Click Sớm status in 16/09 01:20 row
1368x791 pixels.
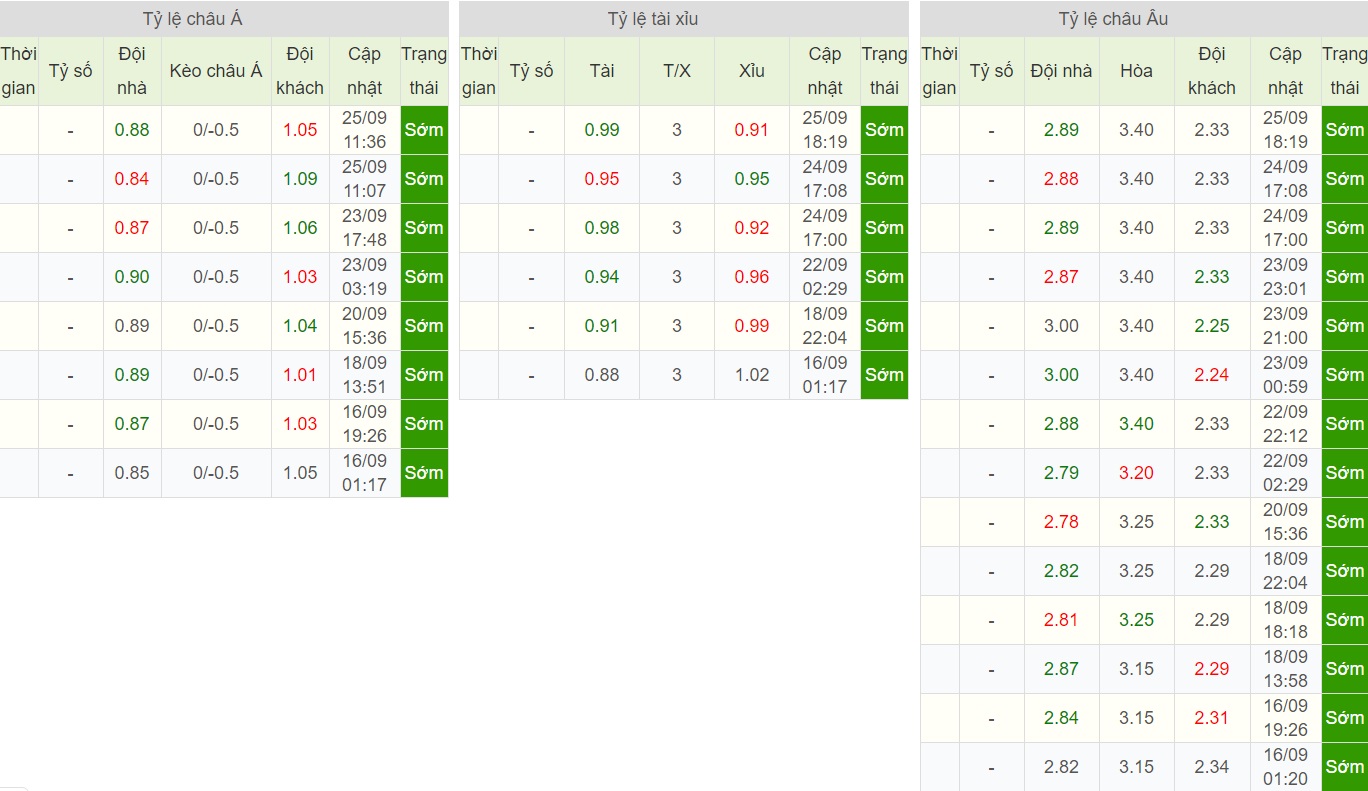pos(1344,767)
